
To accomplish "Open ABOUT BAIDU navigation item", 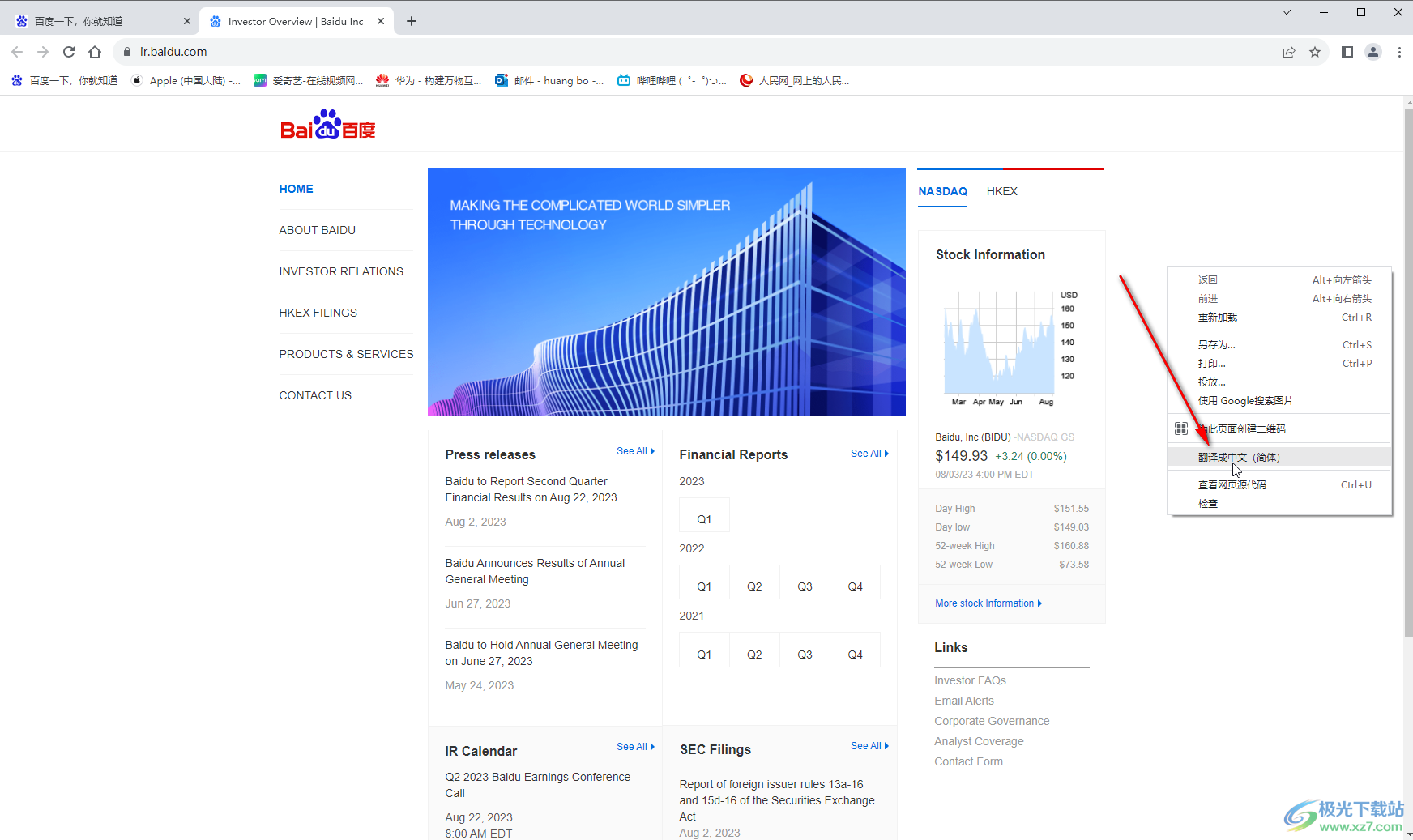I will [x=317, y=230].
